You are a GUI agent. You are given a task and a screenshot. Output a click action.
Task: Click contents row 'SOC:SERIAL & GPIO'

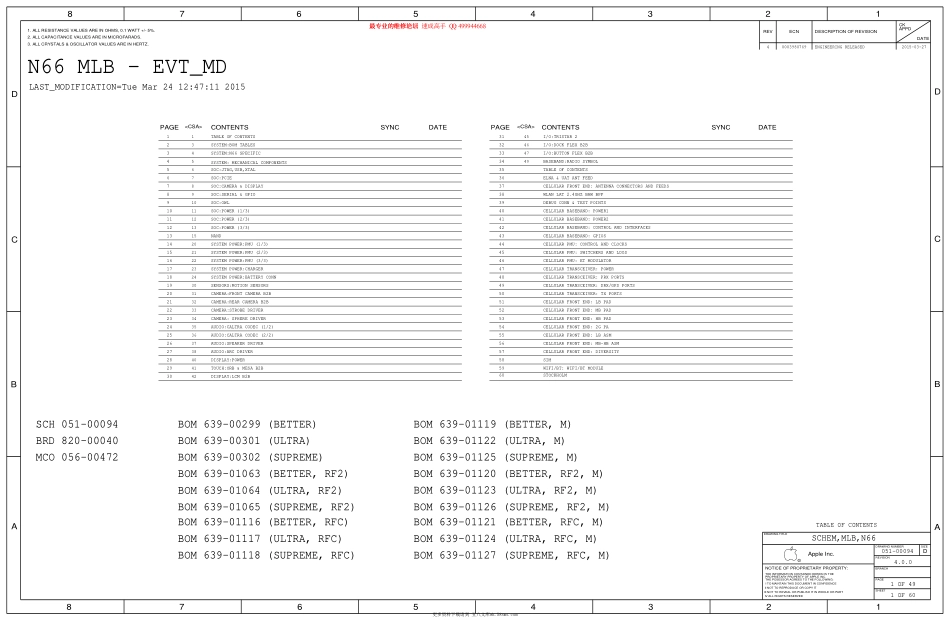[x=310, y=194]
